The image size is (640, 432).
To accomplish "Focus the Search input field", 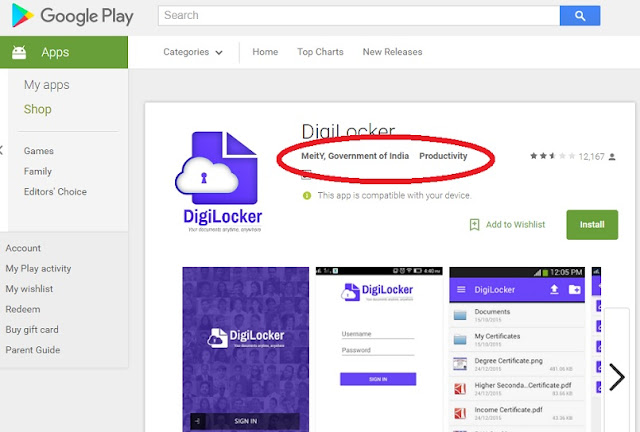I will pyautogui.click(x=359, y=16).
